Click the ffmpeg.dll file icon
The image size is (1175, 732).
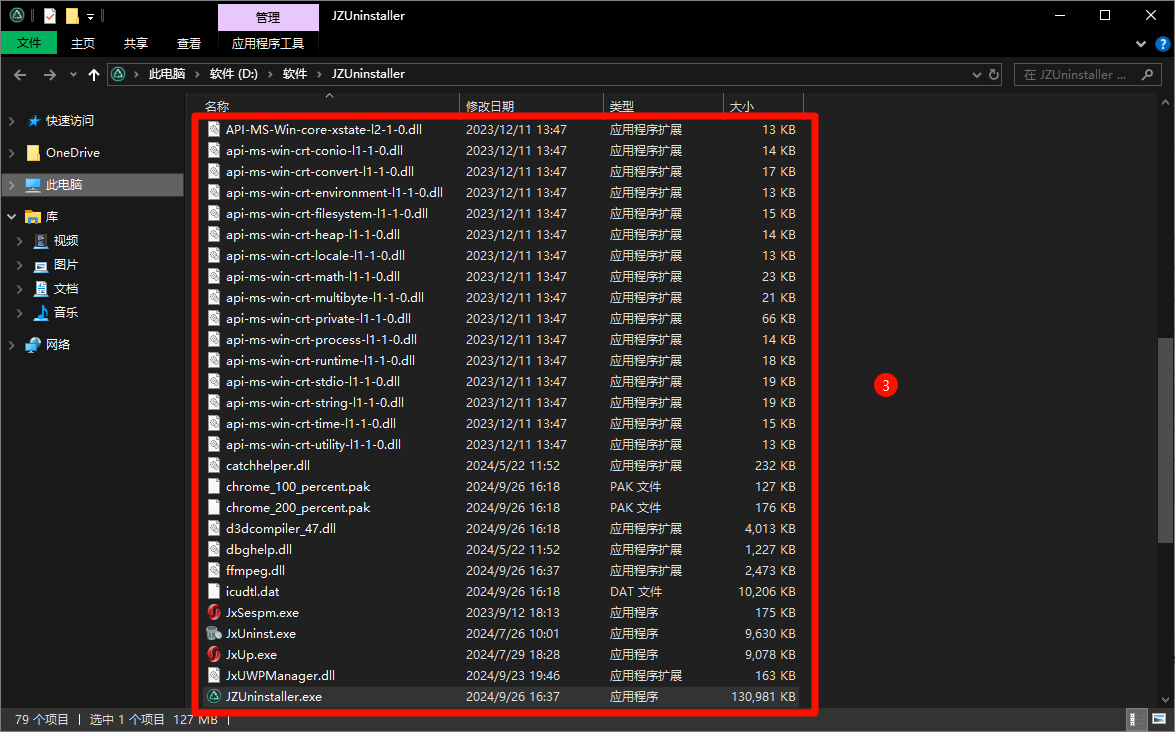[214, 570]
